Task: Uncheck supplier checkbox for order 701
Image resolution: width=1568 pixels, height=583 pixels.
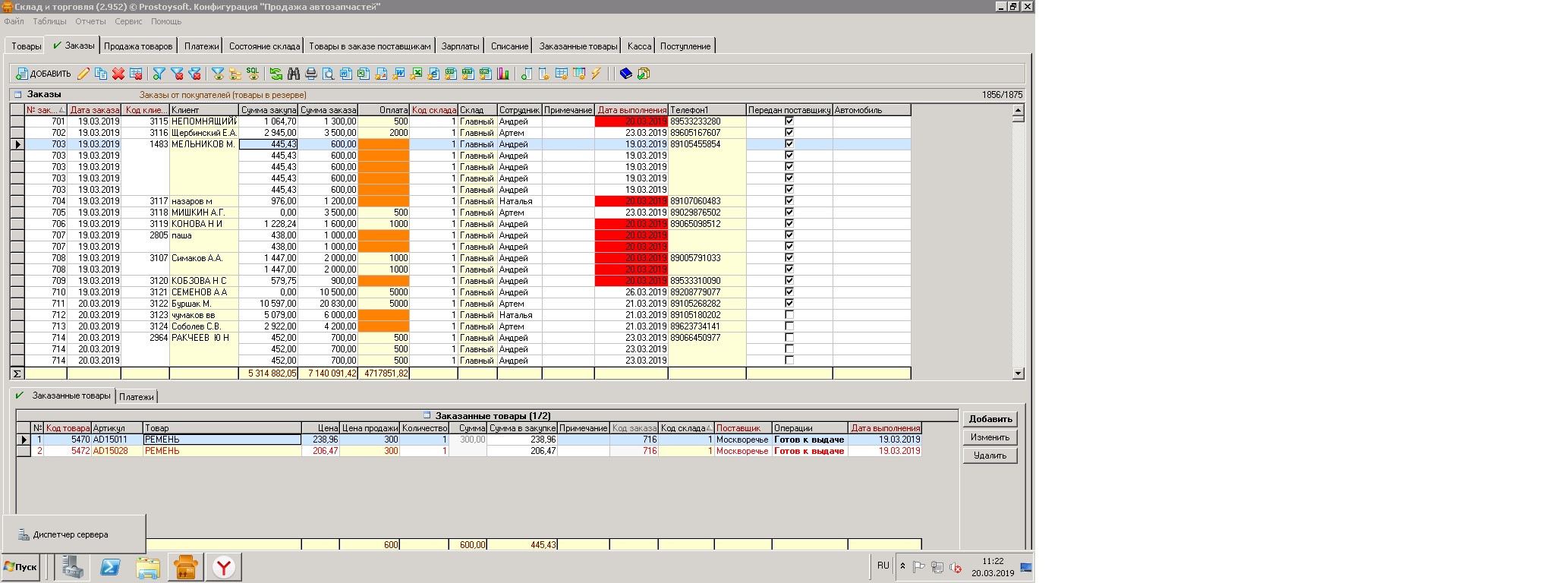Action: (x=789, y=121)
